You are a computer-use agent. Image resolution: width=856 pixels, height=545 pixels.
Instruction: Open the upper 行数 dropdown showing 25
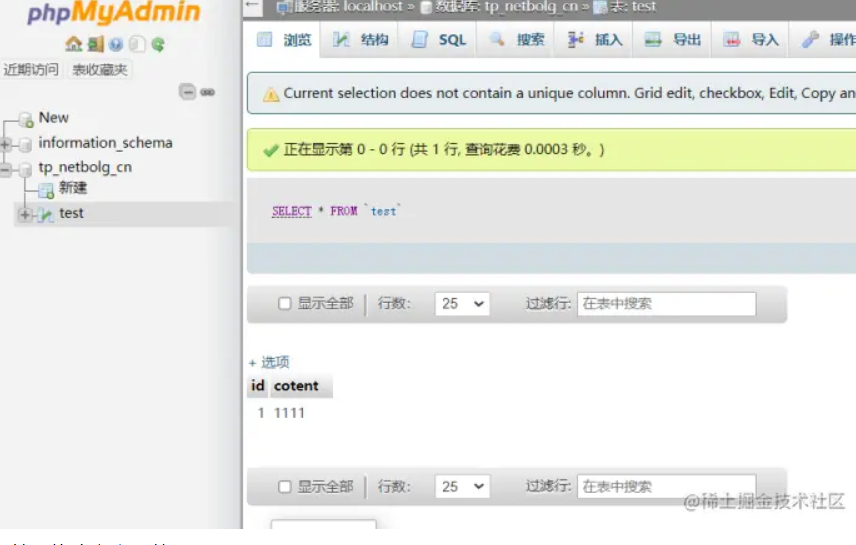(x=462, y=304)
